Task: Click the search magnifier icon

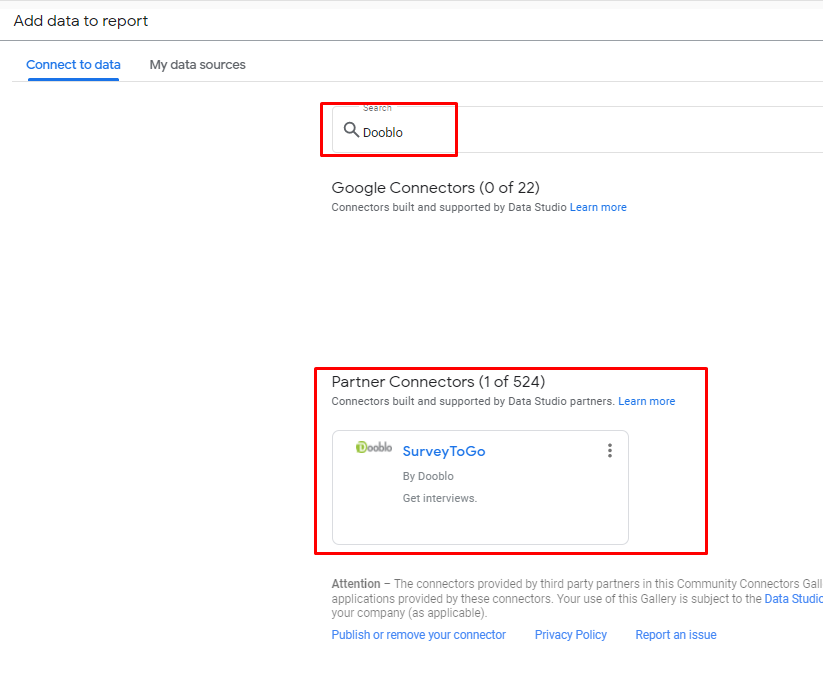Action: 351,130
